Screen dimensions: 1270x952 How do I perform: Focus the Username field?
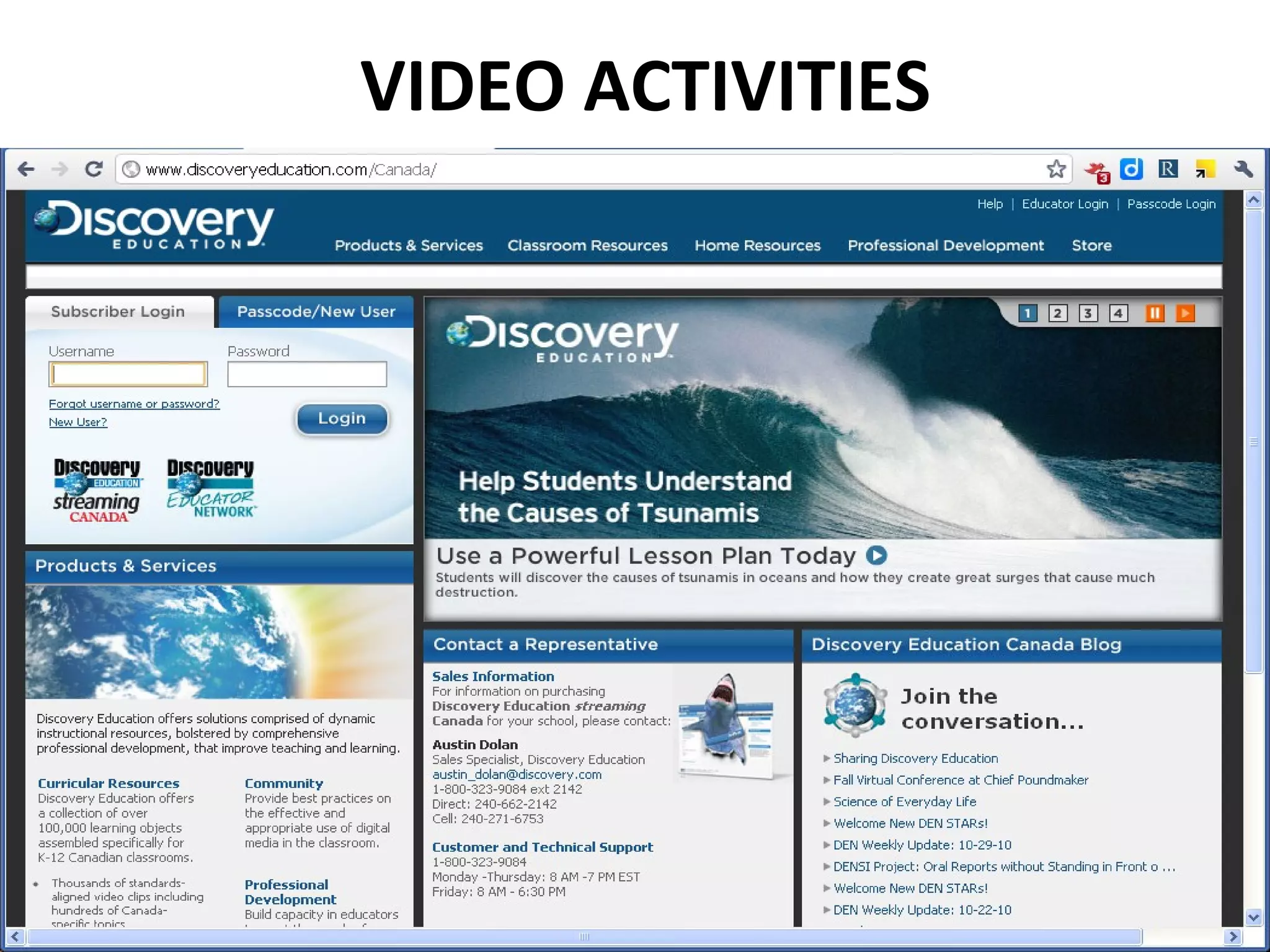coord(128,374)
